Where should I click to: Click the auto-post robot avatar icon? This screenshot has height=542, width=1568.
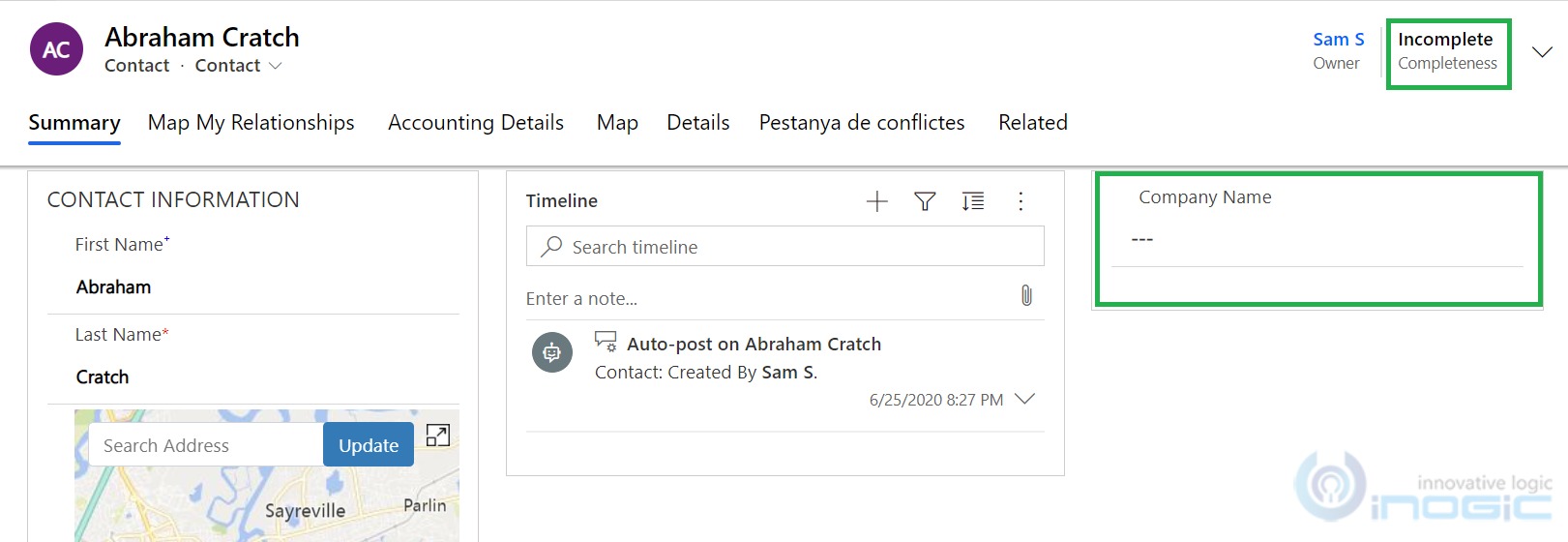(551, 353)
